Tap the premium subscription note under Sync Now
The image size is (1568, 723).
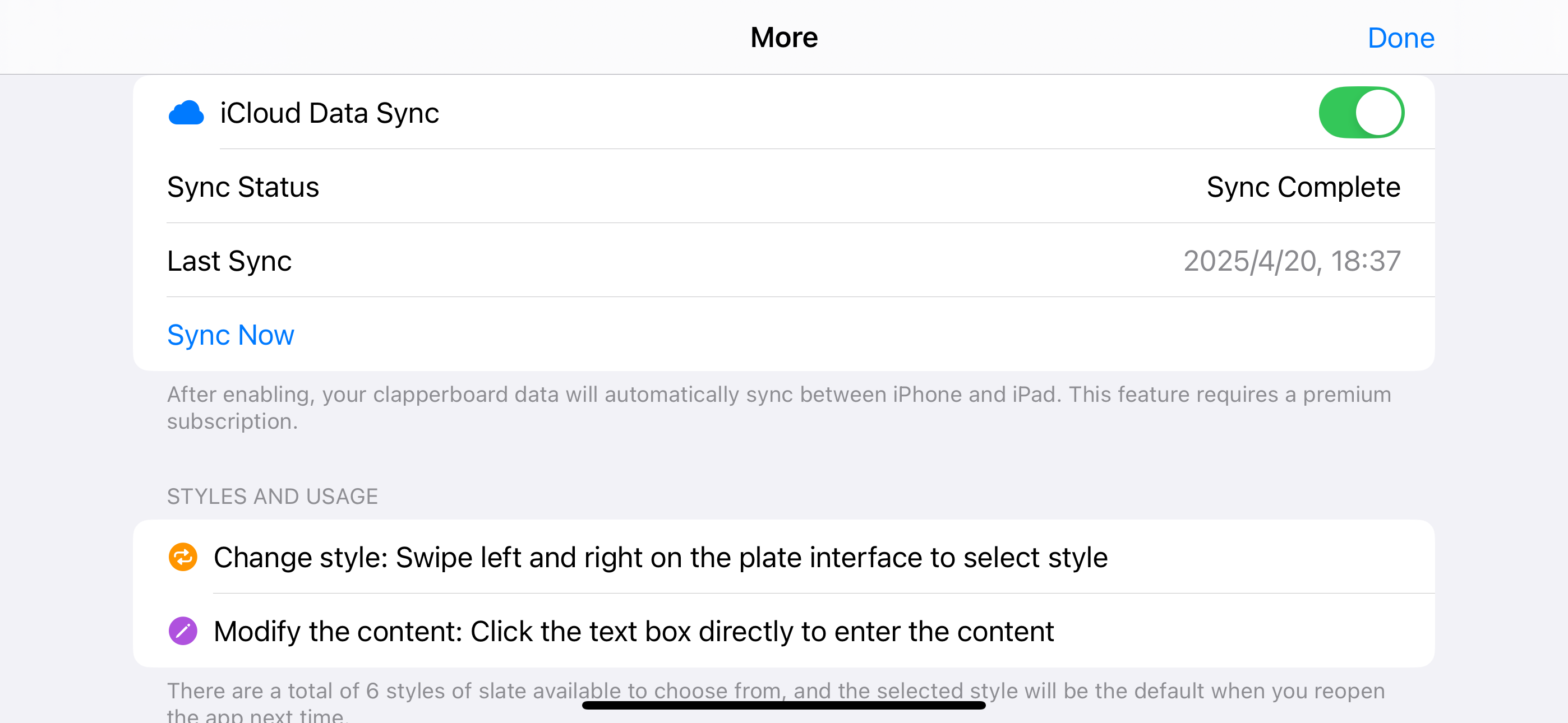[x=779, y=407]
